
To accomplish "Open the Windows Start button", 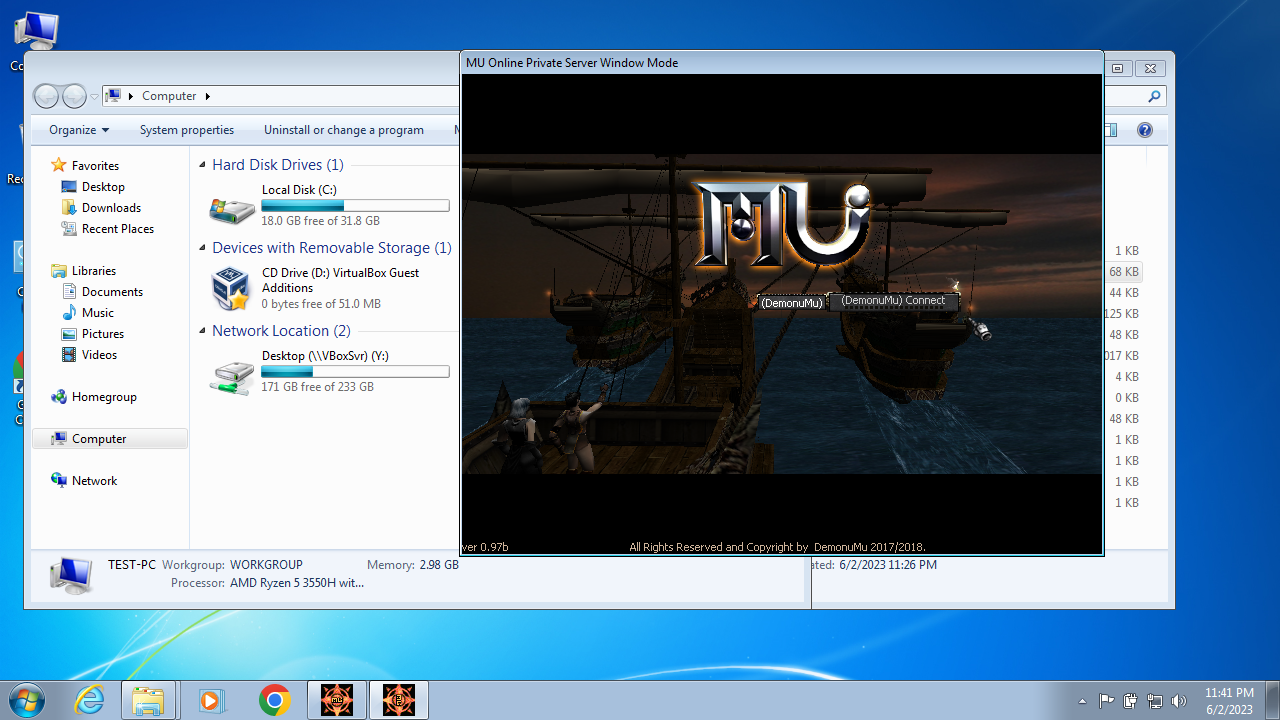I will click(26, 700).
